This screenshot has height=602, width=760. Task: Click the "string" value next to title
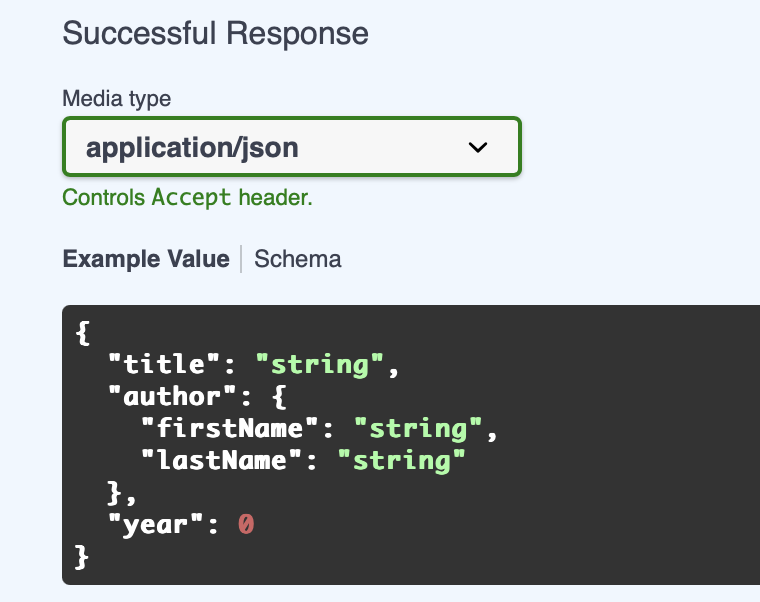pyautogui.click(x=320, y=366)
